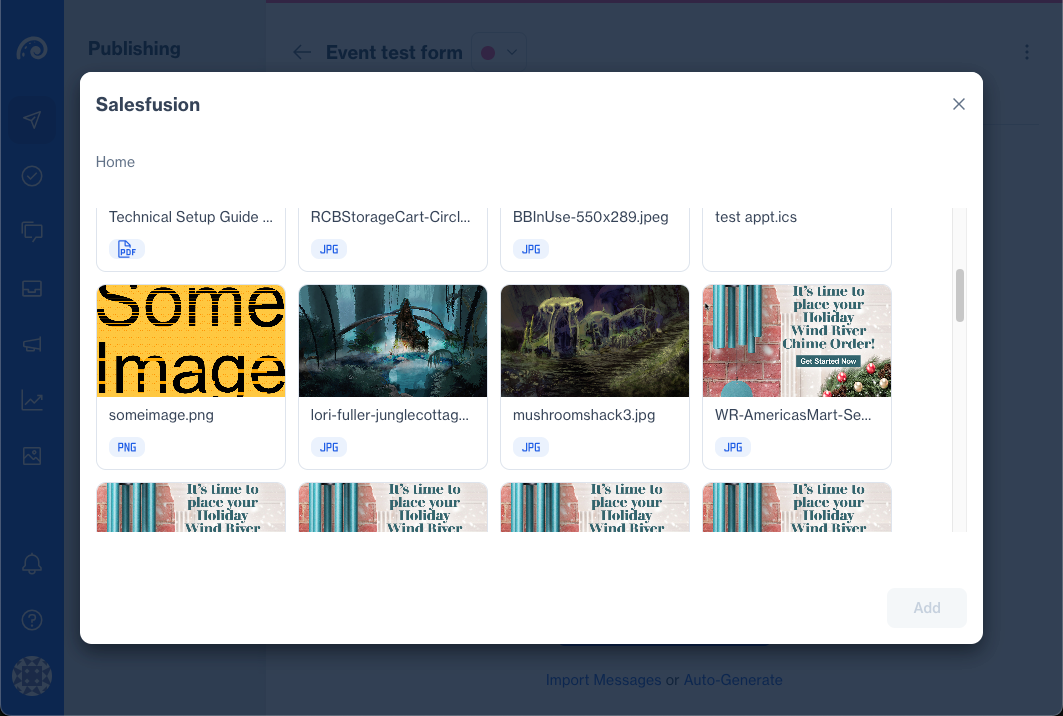1063x716 pixels.
Task: Click the file list vertical scrollbar
Action: pos(959,295)
